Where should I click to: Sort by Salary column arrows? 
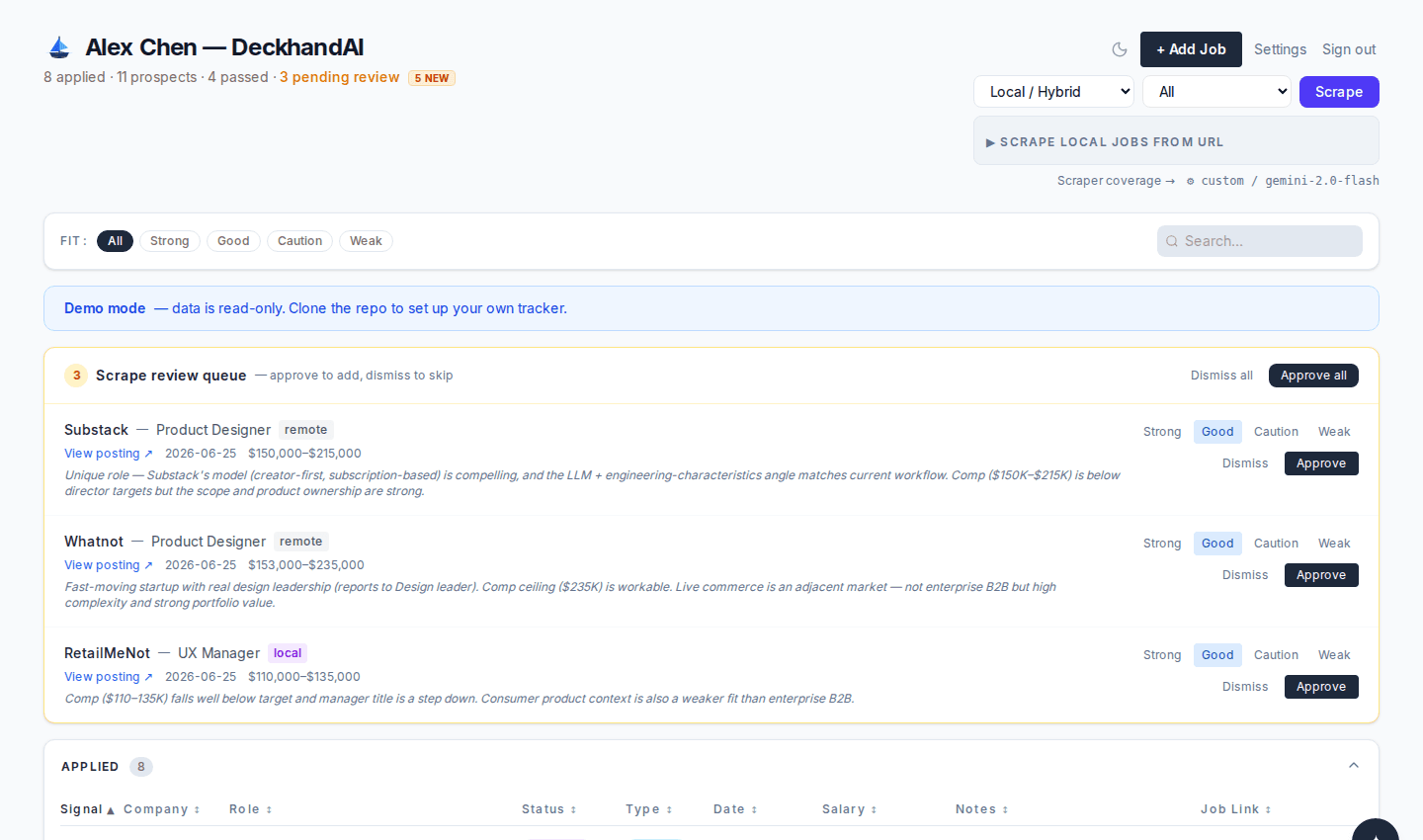pos(874,809)
